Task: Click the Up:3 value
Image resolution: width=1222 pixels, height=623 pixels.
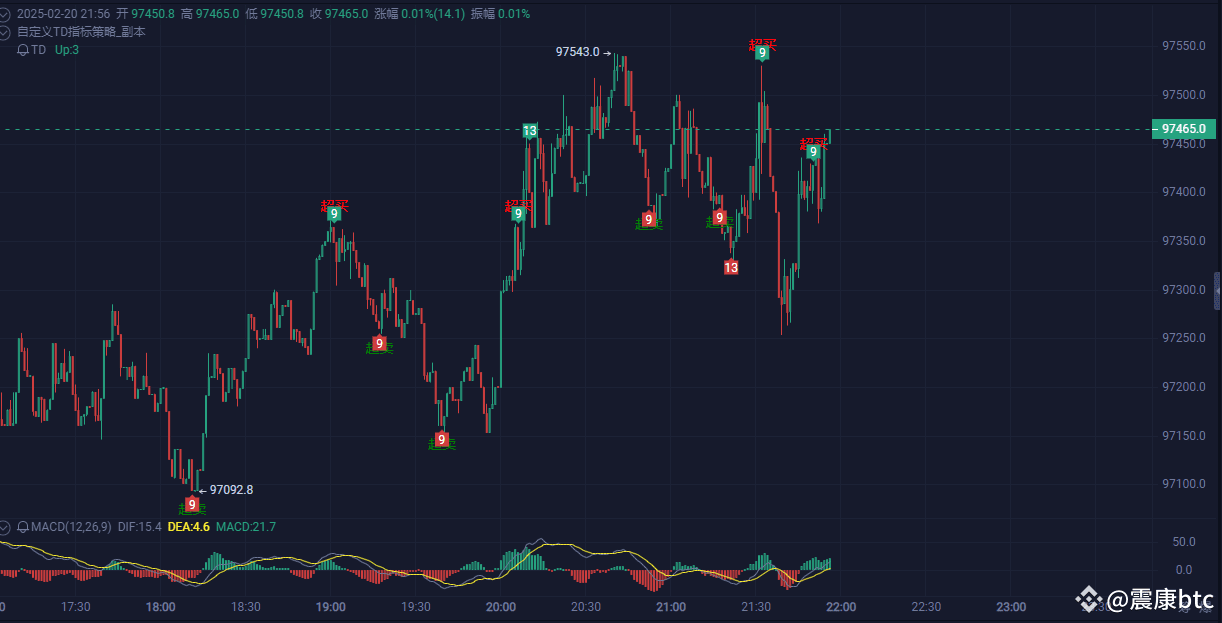Action: tap(67, 49)
